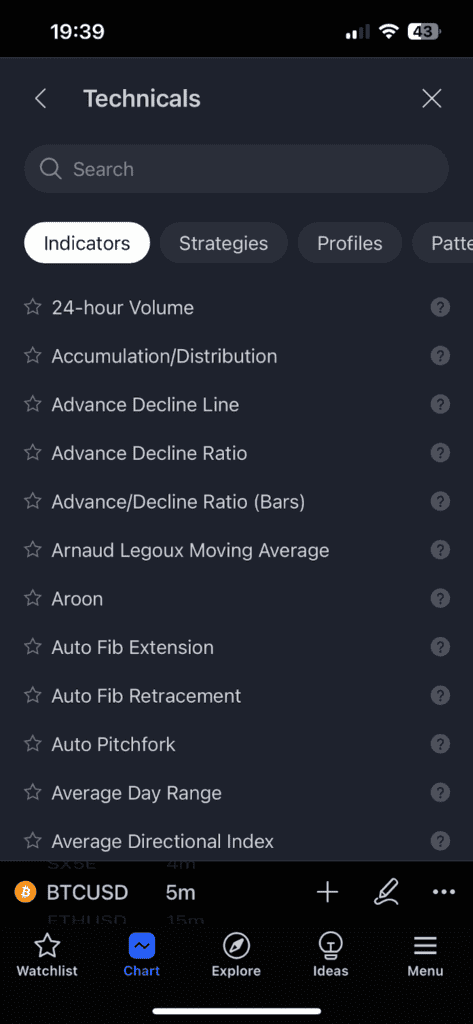Switch to the Strategies tab
This screenshot has width=473, height=1024.
(223, 244)
